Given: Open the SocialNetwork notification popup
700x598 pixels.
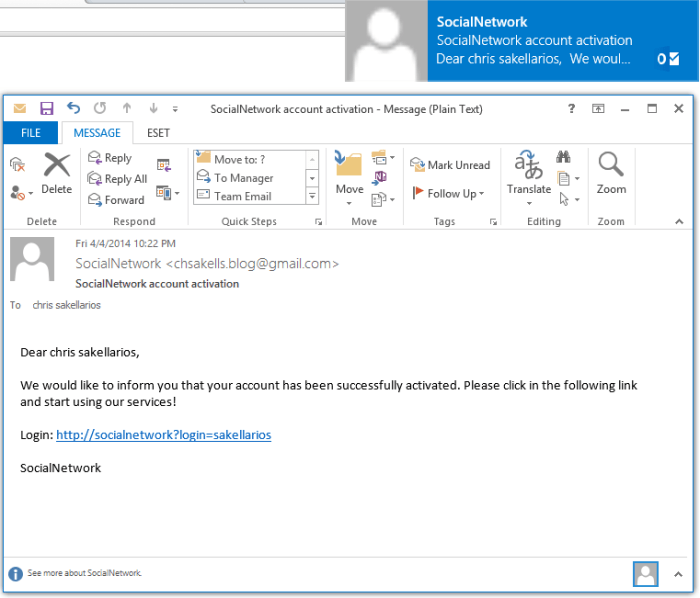Looking at the screenshot, I should [x=522, y=41].
